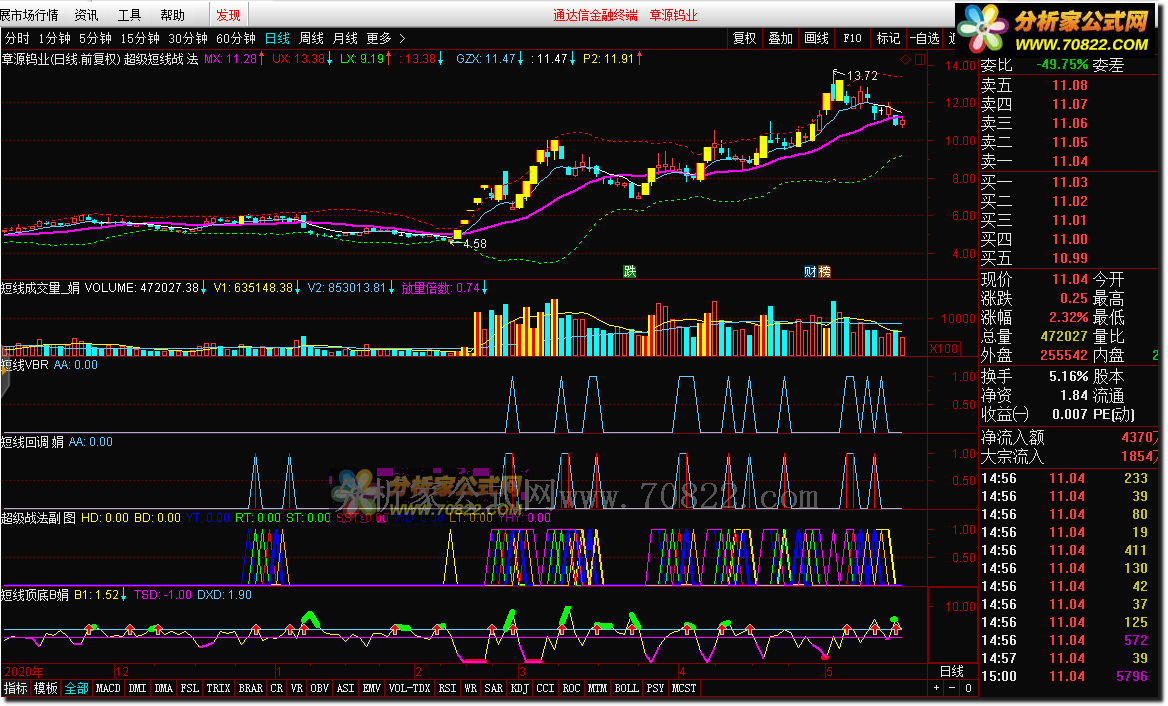1168x706 pixels.
Task: Click the plus button in bottom bar
Action: pos(936,688)
